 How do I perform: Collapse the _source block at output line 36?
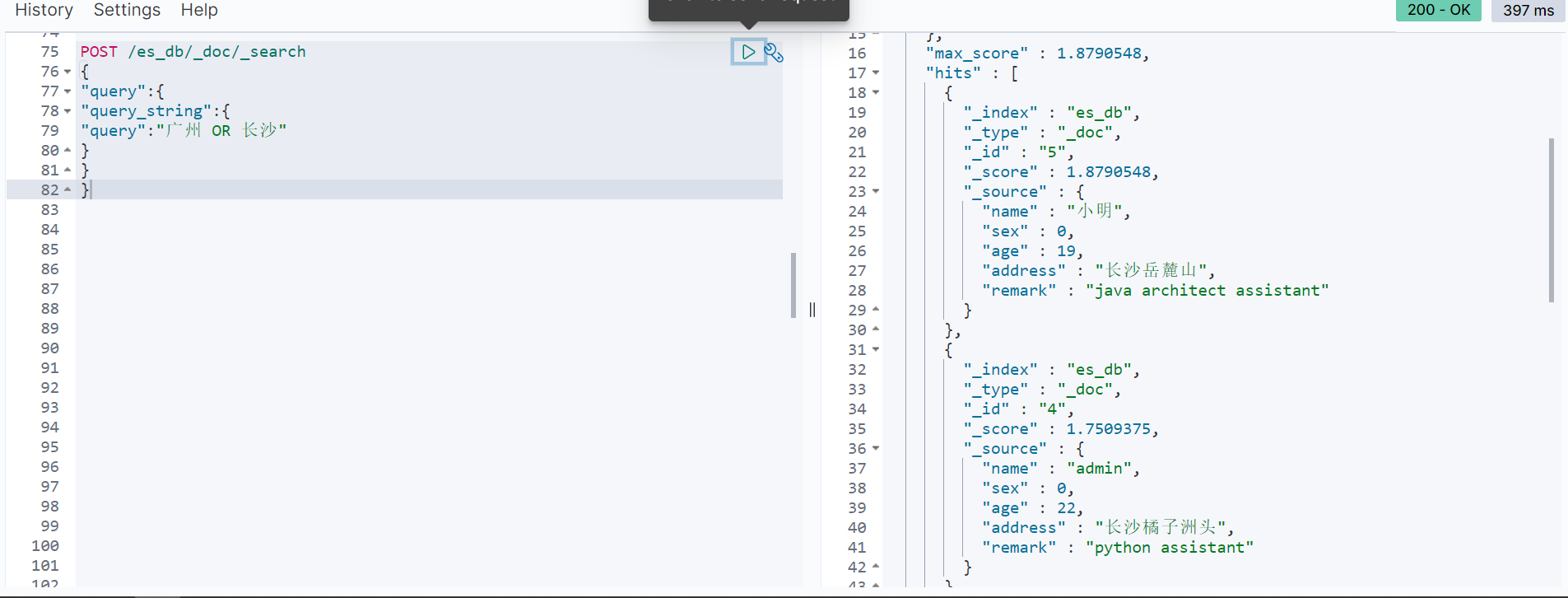tap(876, 449)
